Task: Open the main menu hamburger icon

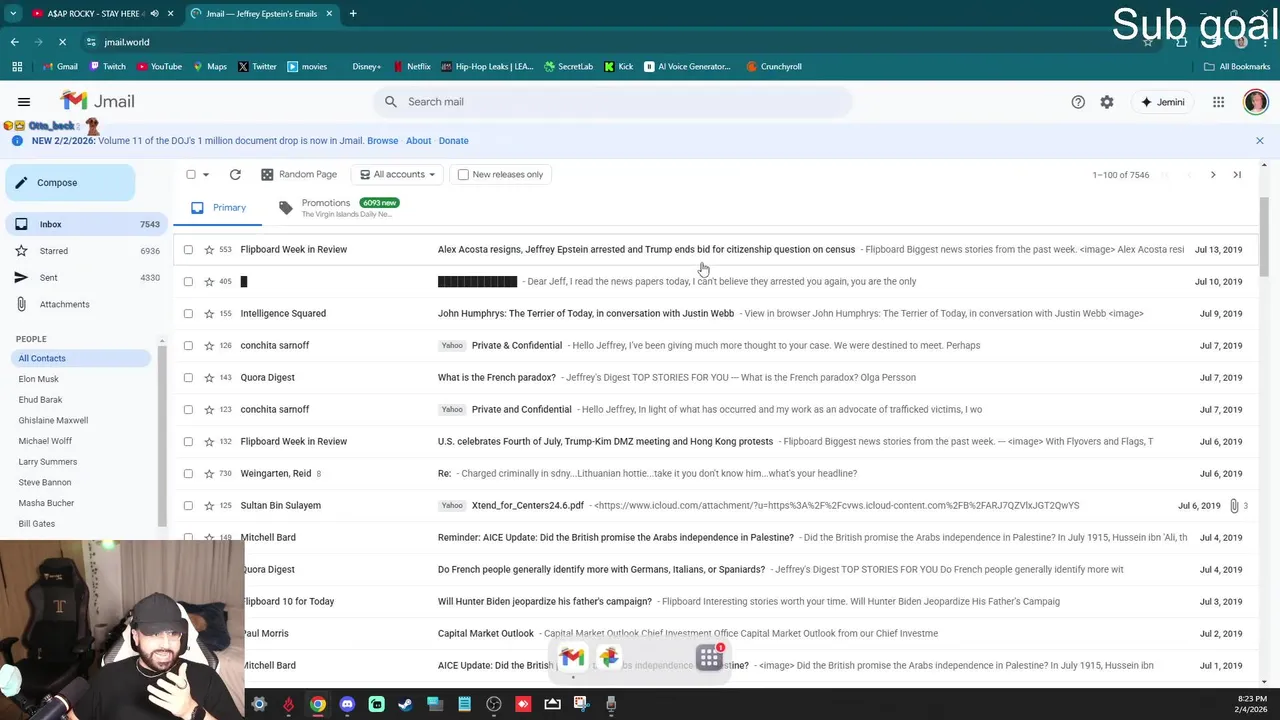Action: pyautogui.click(x=24, y=102)
